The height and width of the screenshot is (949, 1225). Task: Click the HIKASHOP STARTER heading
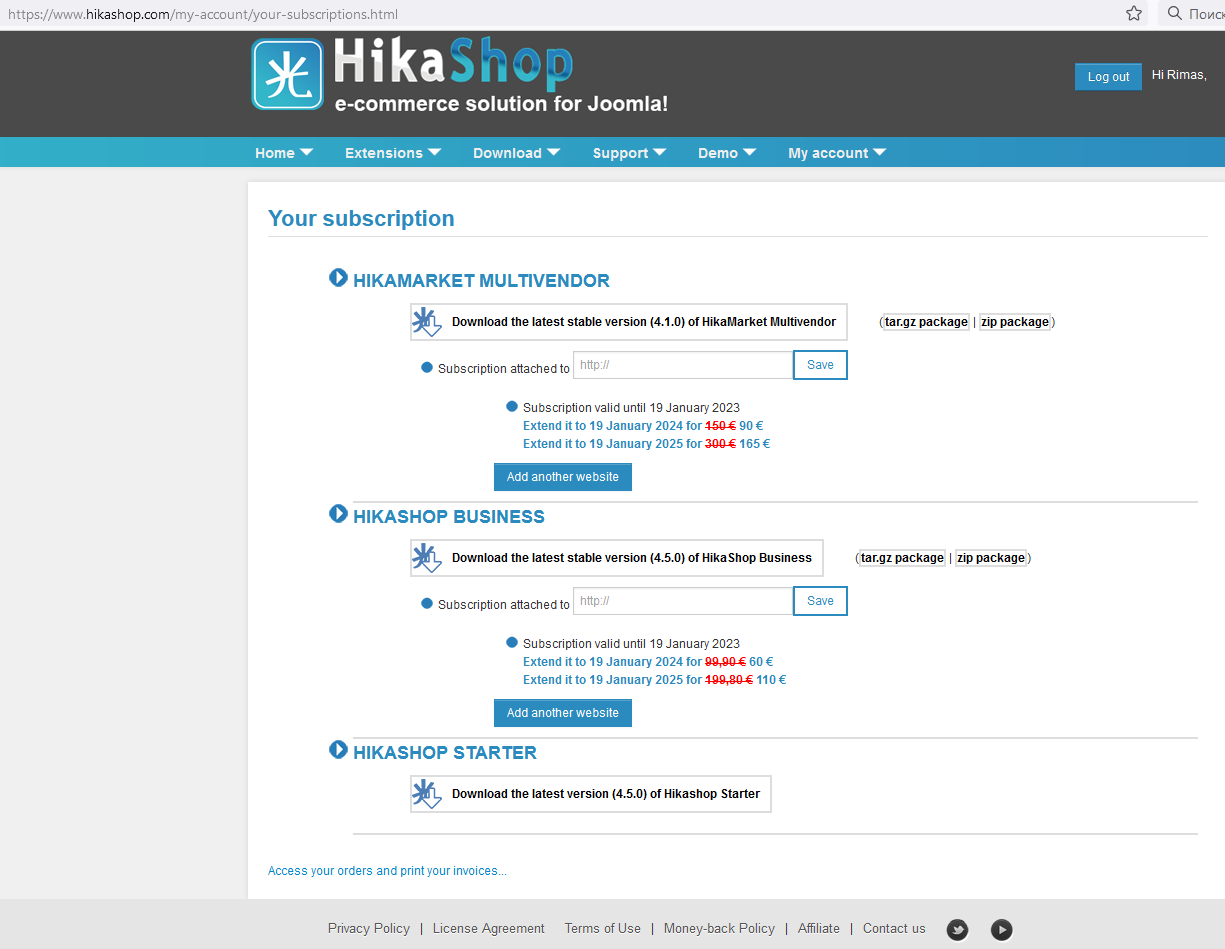click(x=445, y=753)
